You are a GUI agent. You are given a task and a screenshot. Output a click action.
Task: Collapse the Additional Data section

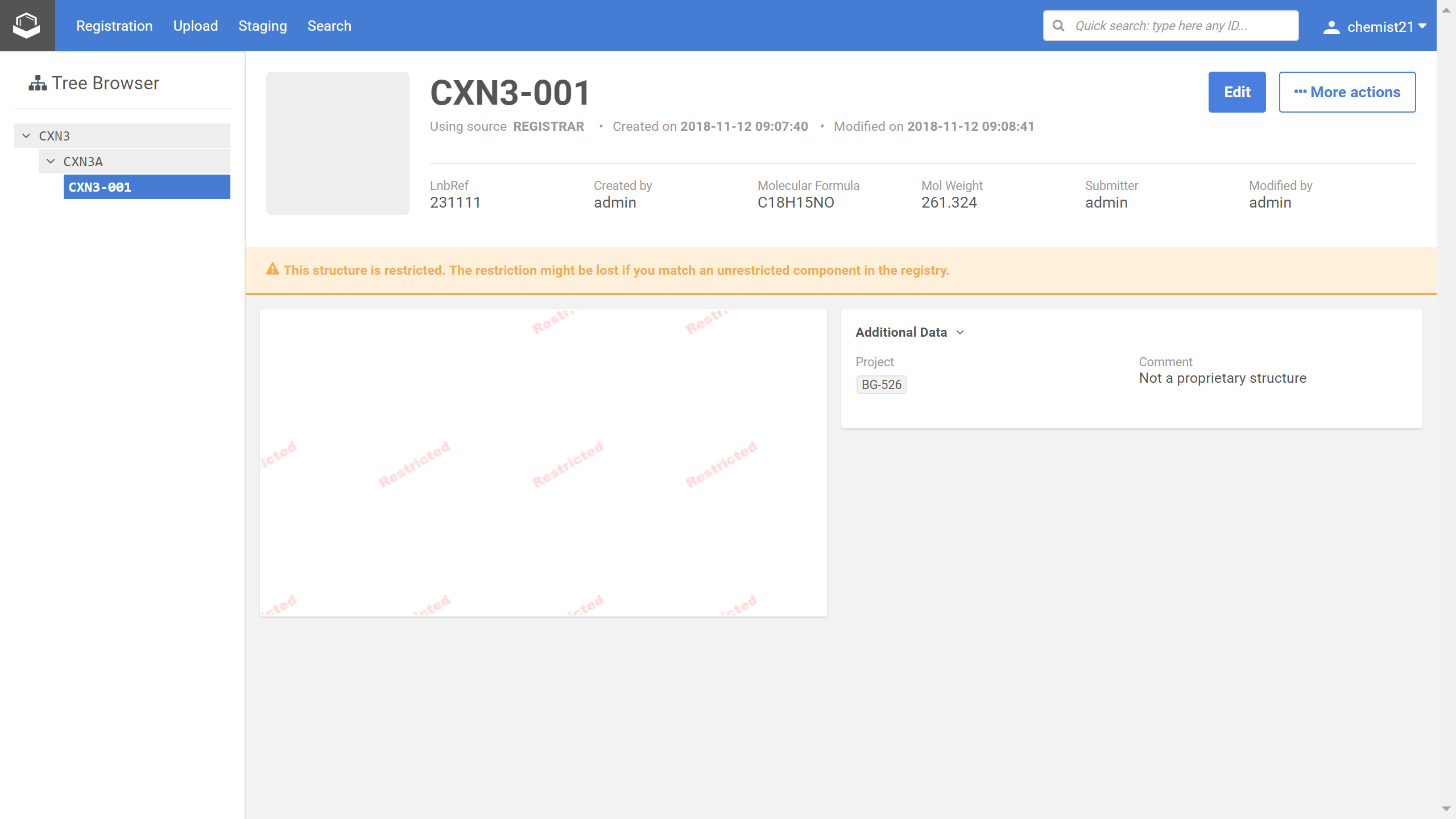click(x=960, y=332)
